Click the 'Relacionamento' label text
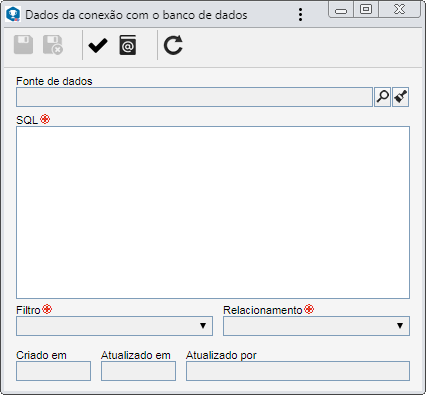 [x=263, y=310]
